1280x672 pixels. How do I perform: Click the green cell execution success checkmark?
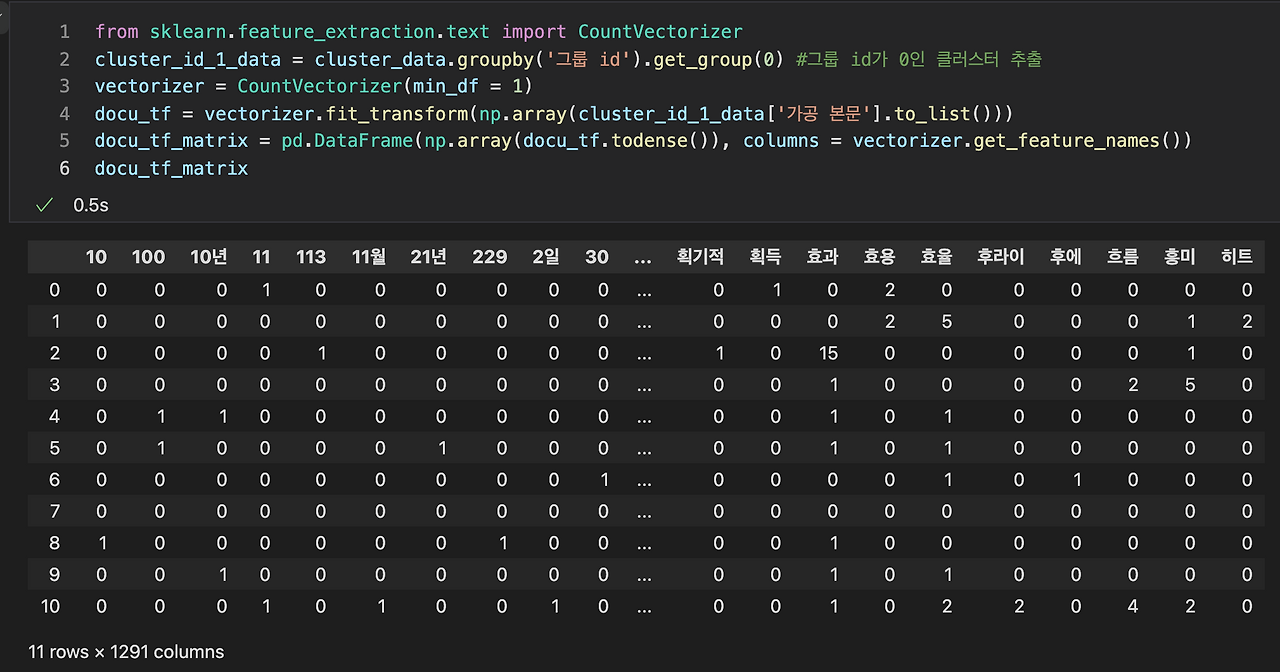coord(43,205)
